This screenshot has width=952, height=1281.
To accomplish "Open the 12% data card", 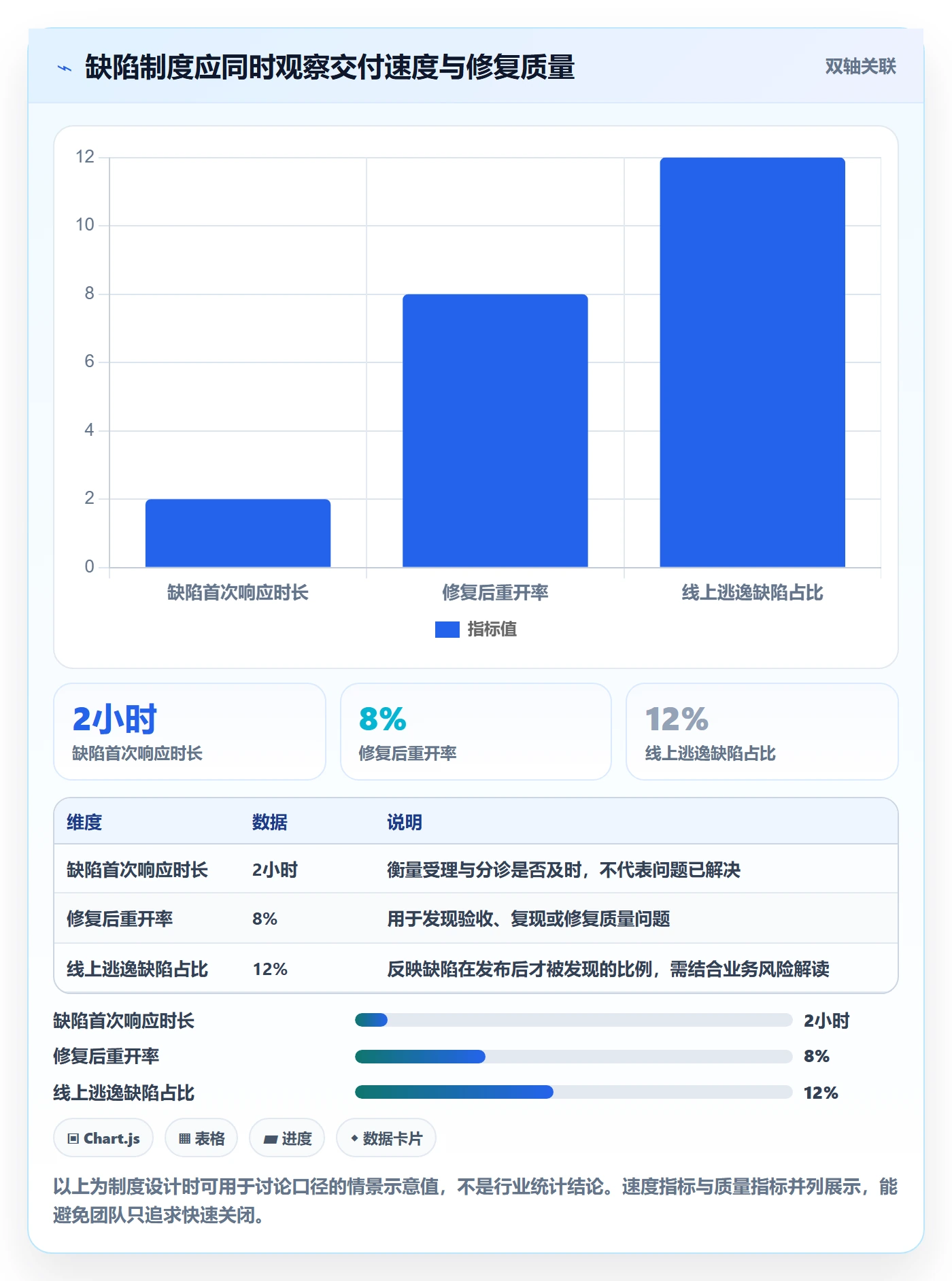I will tap(762, 732).
